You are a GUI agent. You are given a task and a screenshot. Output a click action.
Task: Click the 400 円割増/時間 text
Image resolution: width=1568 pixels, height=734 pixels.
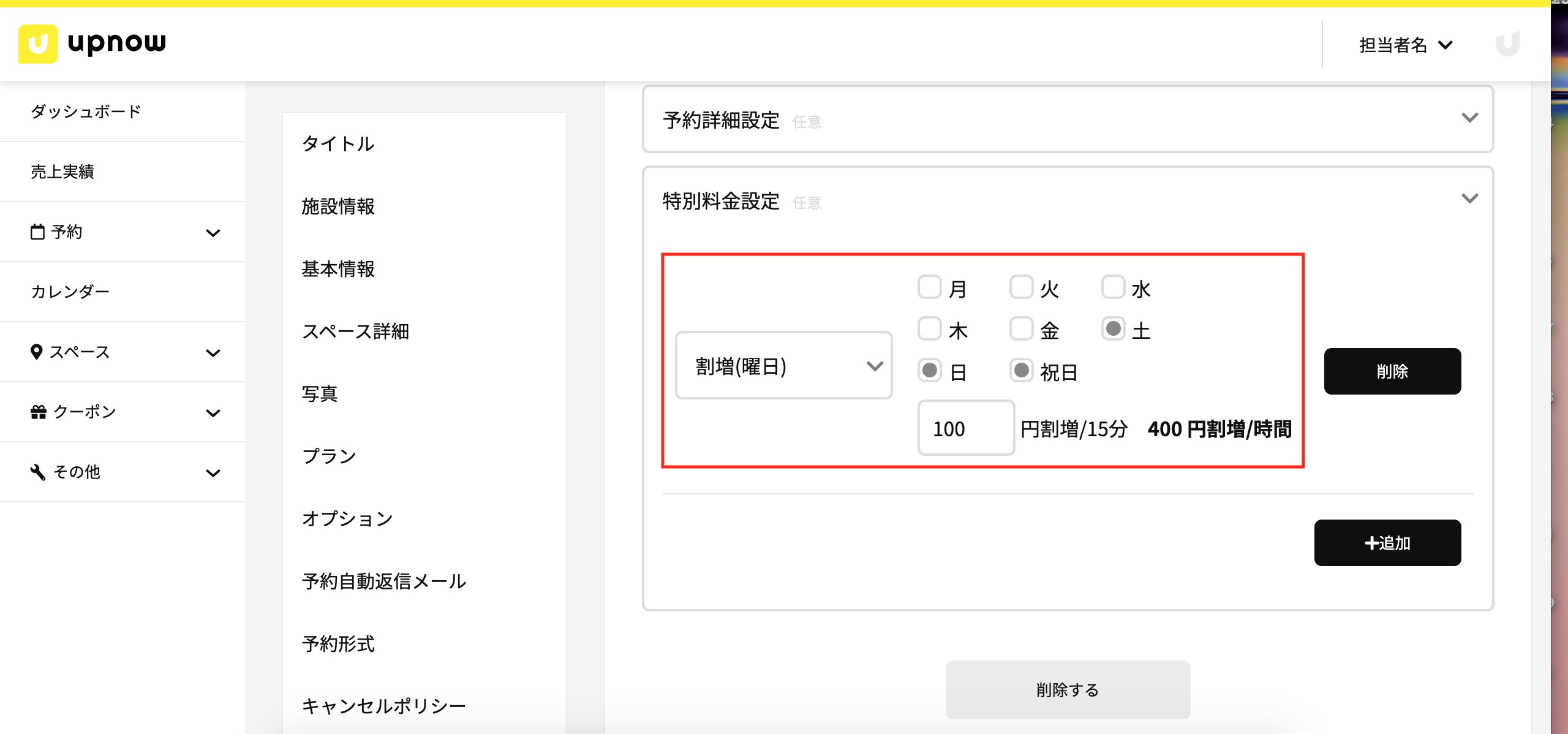point(1219,429)
